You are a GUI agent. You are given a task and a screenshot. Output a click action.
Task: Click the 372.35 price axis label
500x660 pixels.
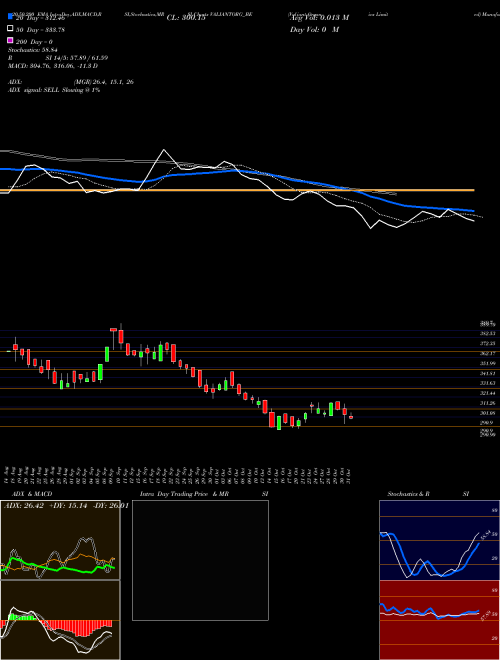[487, 343]
